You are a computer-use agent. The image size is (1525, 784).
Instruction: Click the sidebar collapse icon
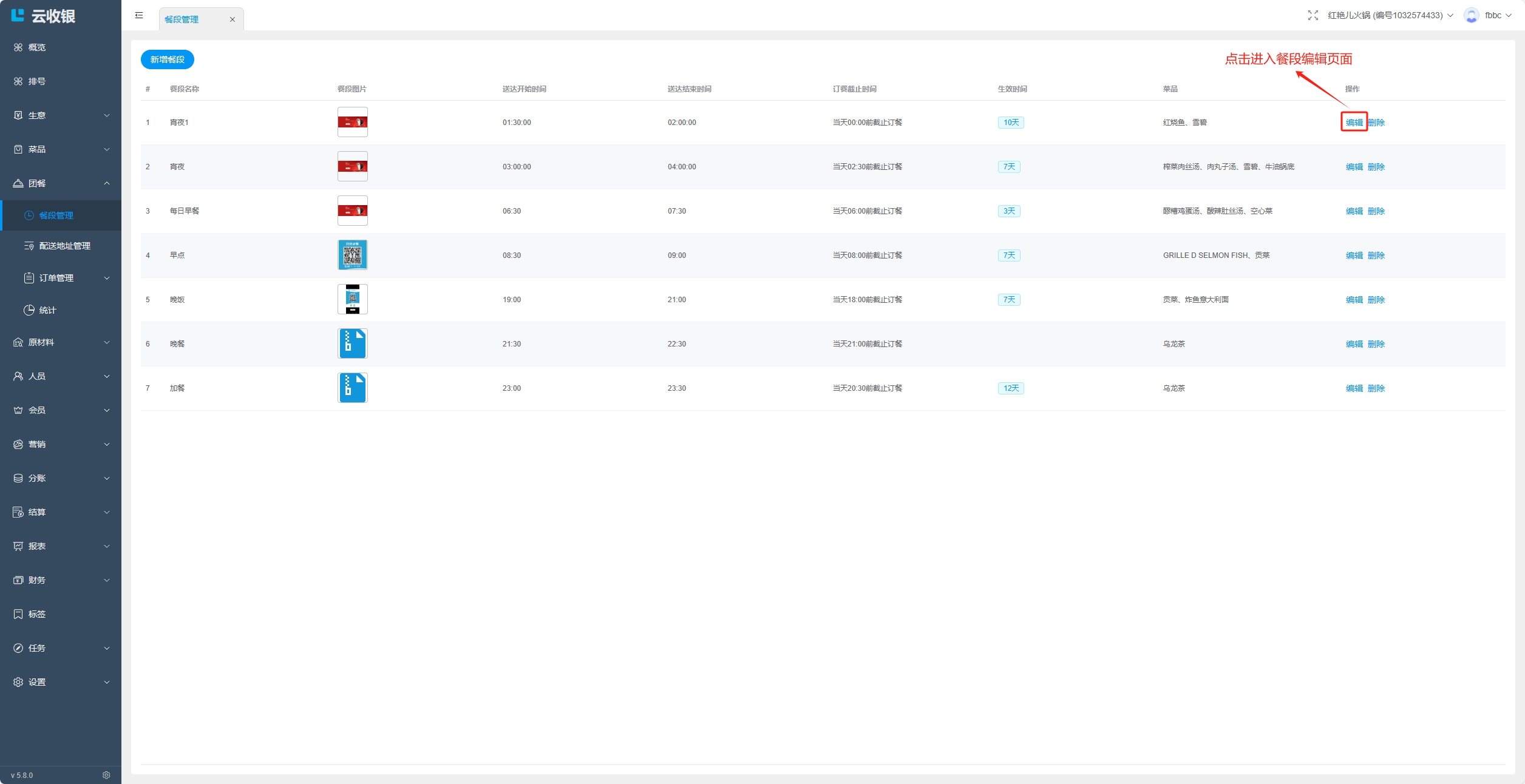pyautogui.click(x=139, y=15)
